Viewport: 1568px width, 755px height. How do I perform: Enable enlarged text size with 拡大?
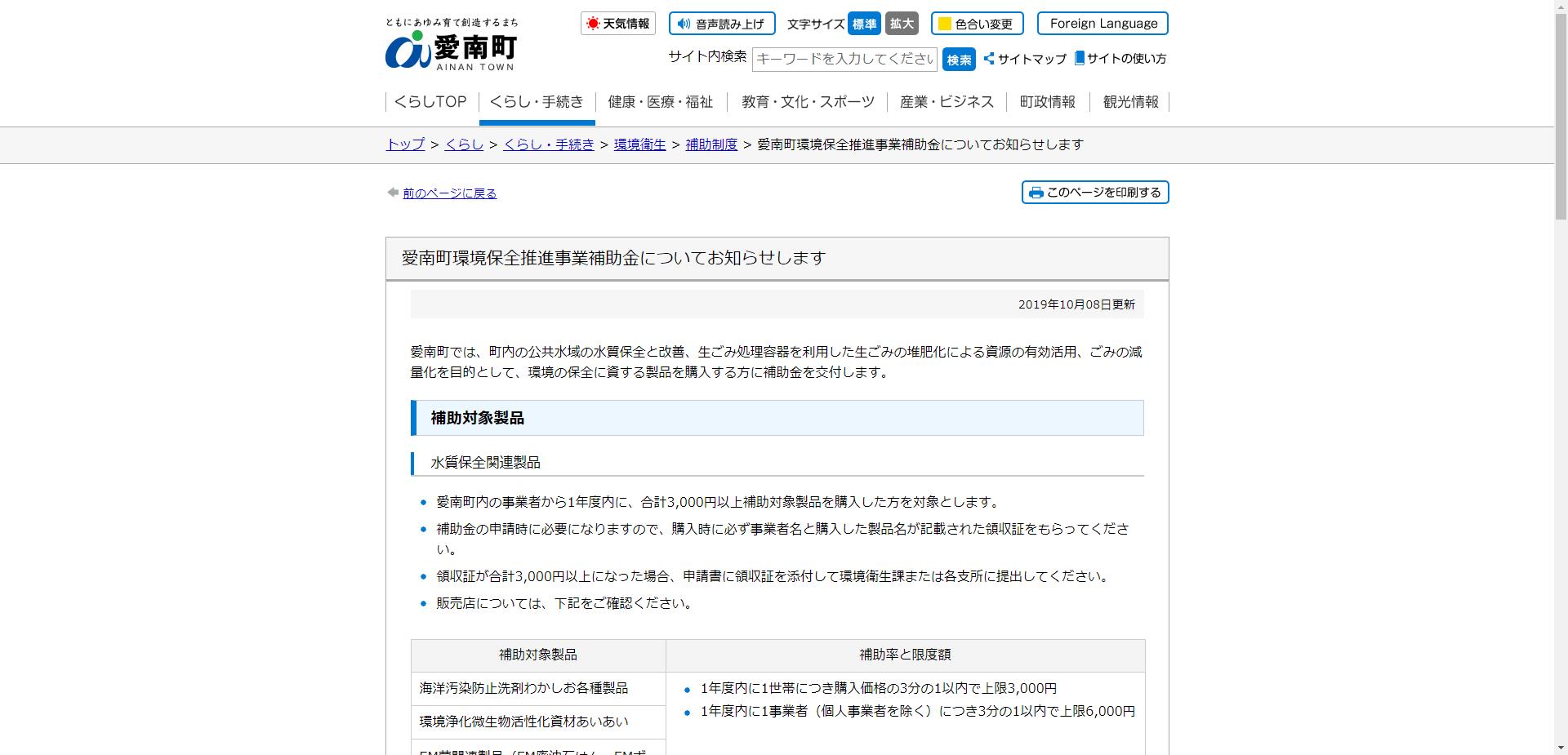tap(902, 24)
